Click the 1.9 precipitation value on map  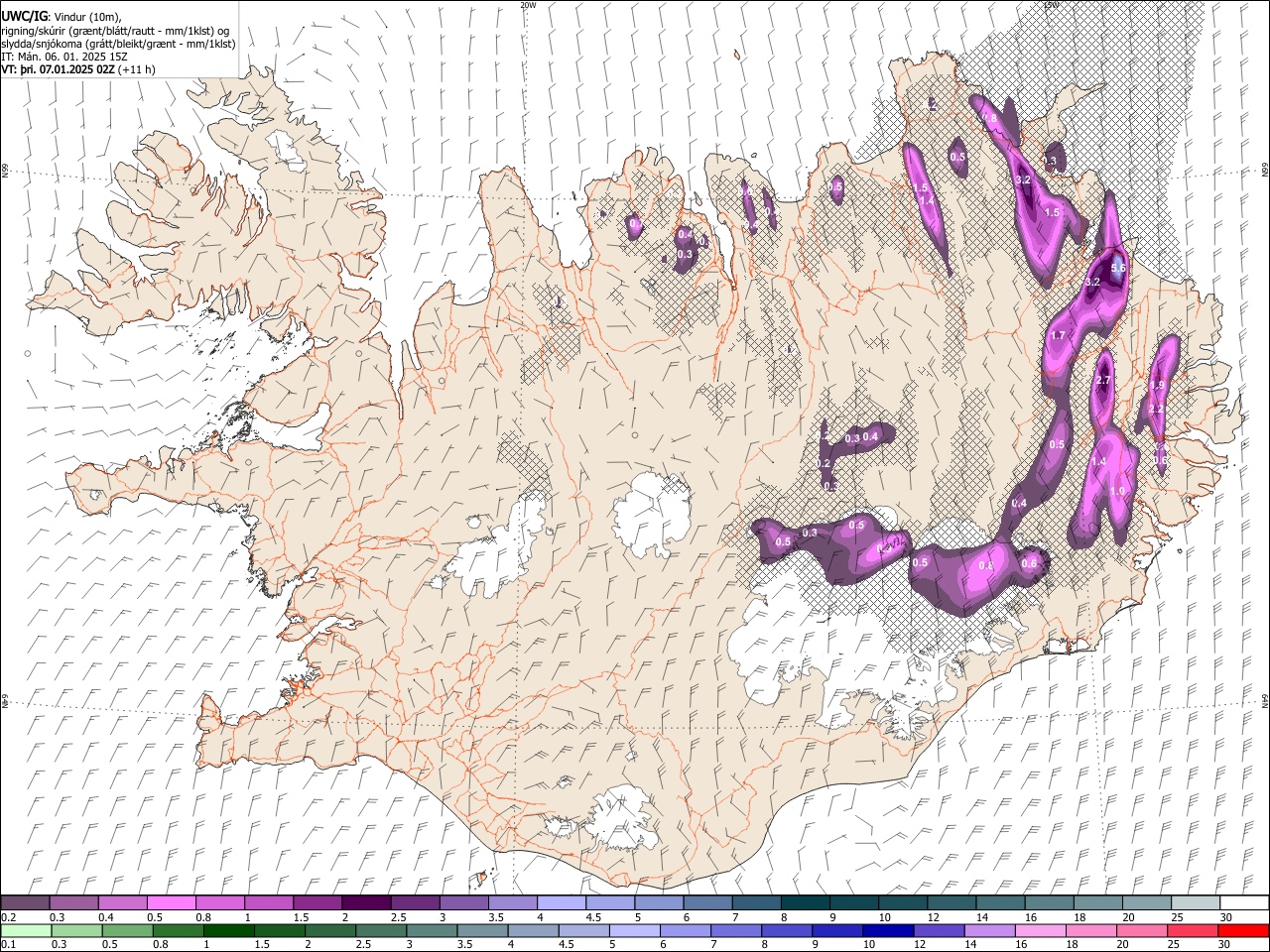coord(1157,385)
